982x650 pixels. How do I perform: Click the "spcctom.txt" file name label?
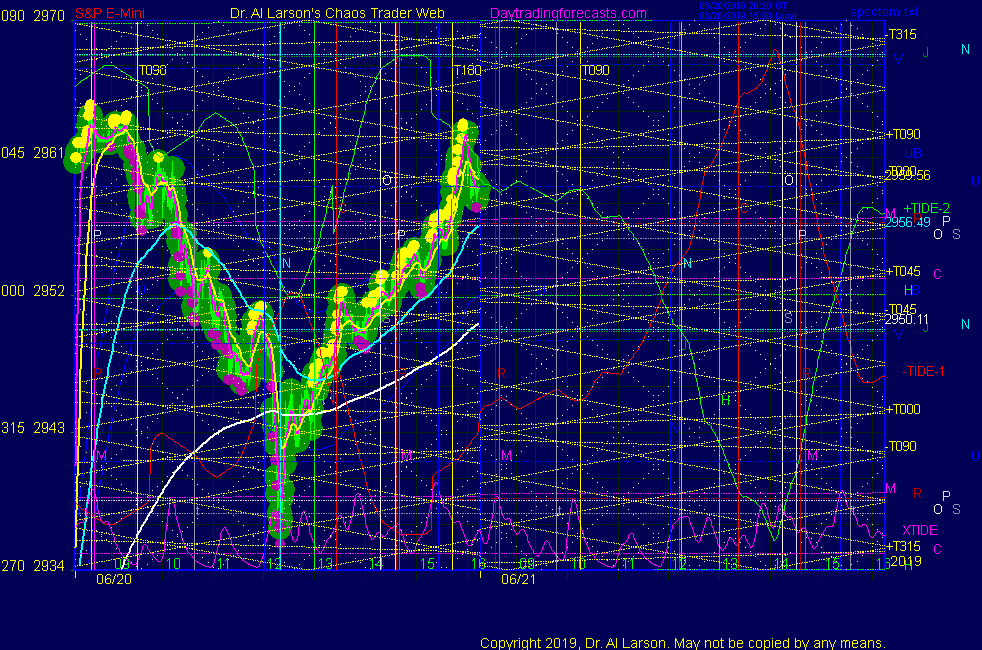tap(884, 12)
